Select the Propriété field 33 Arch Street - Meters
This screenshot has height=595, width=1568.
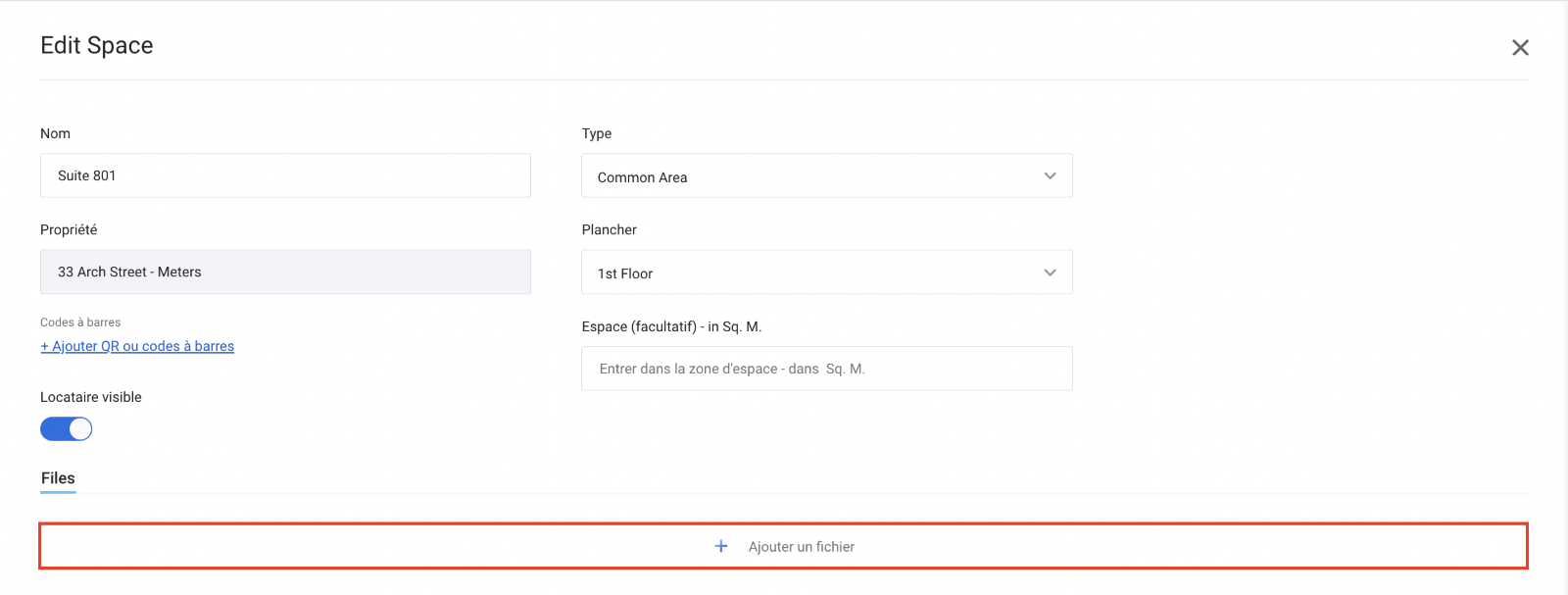pyautogui.click(x=284, y=272)
